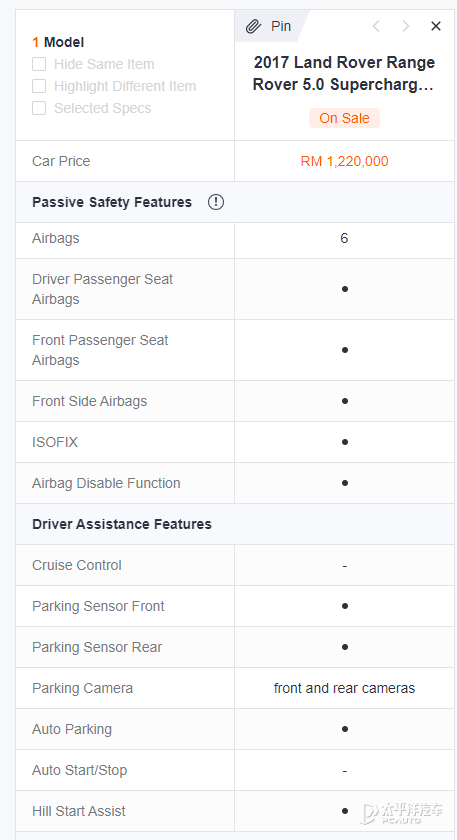Click the RM 1,220,000 price

[344, 161]
